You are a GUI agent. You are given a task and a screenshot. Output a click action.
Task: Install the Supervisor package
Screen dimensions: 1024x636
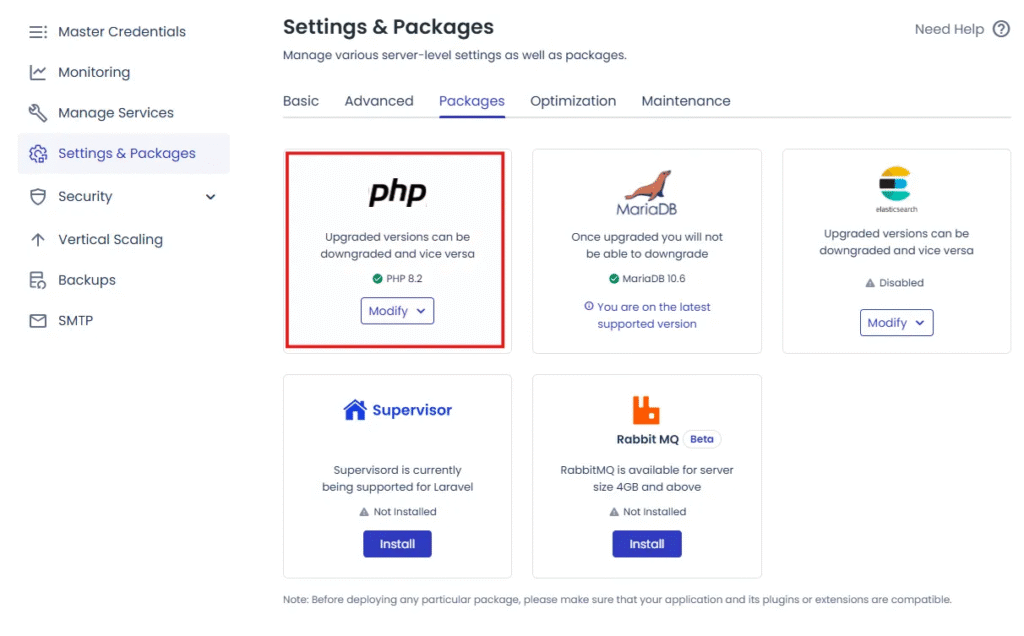coord(397,544)
